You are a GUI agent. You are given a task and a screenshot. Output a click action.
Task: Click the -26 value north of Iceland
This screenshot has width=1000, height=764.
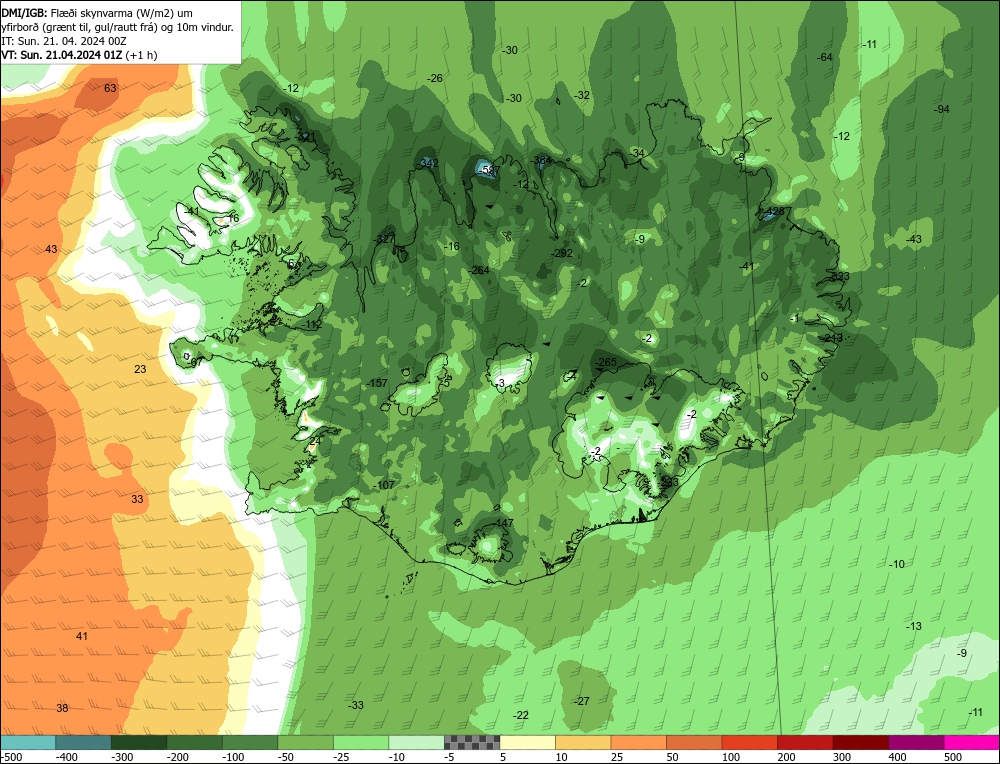[434, 78]
